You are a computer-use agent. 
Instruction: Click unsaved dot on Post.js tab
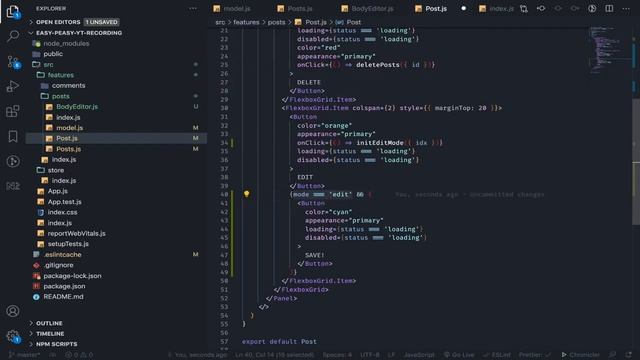pyautogui.click(x=463, y=9)
